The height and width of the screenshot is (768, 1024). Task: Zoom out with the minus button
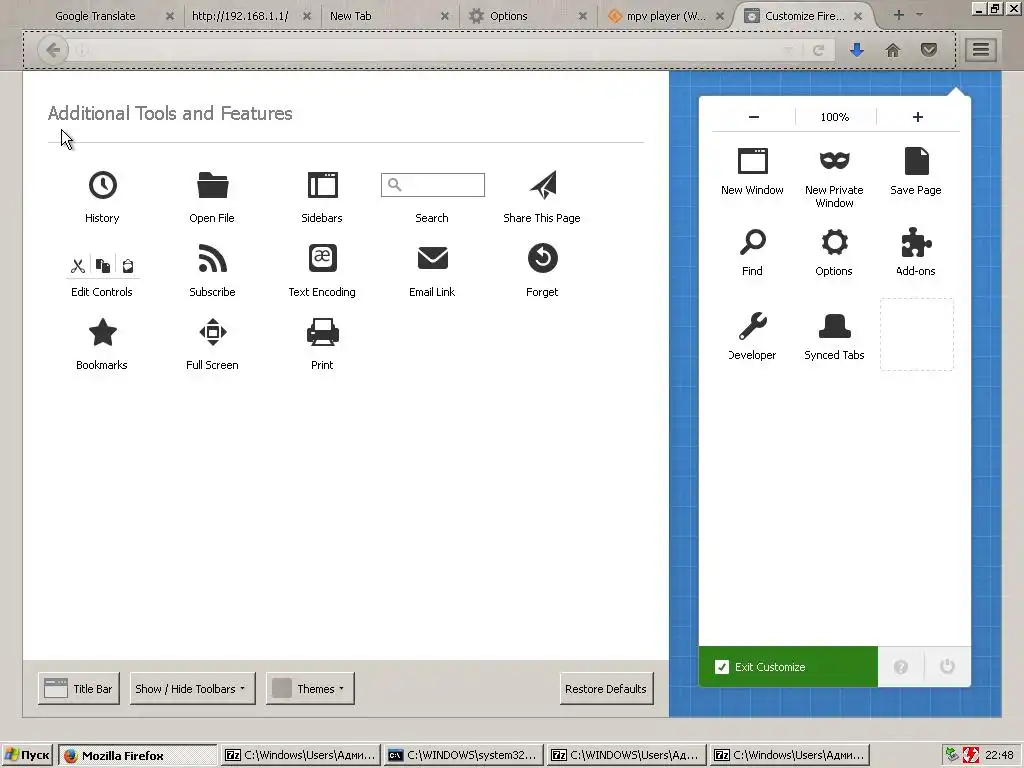(754, 117)
